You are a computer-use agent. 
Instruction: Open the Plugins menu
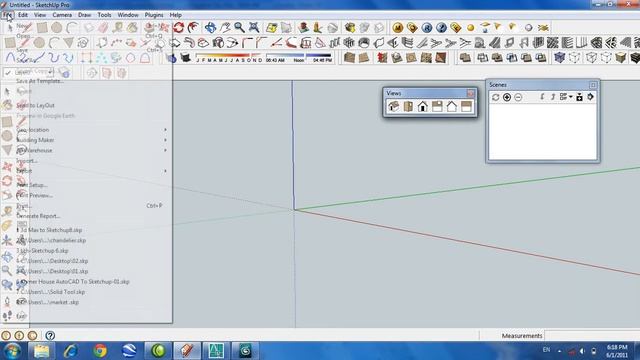(x=154, y=15)
